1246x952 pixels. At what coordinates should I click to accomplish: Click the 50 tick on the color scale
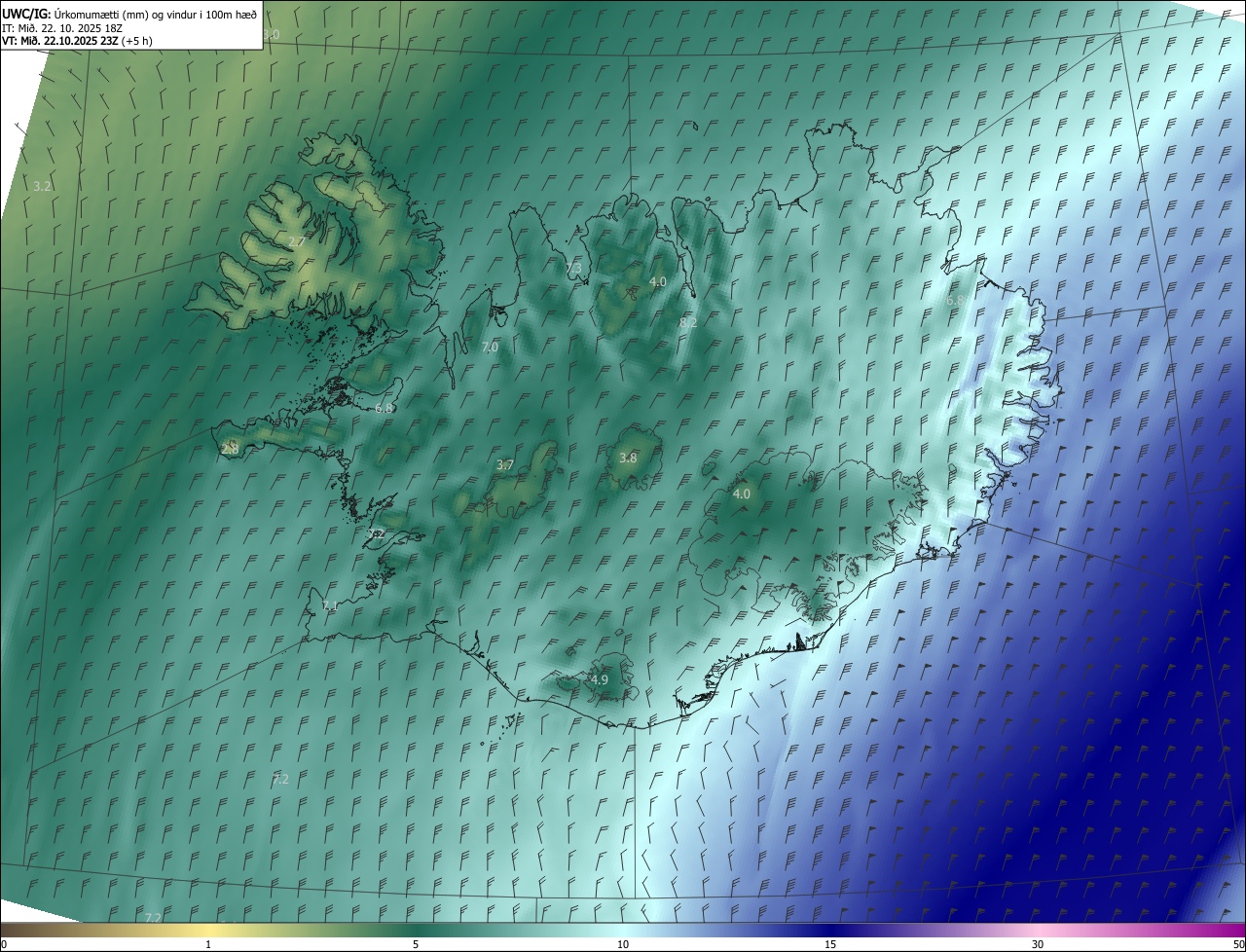(1238, 944)
